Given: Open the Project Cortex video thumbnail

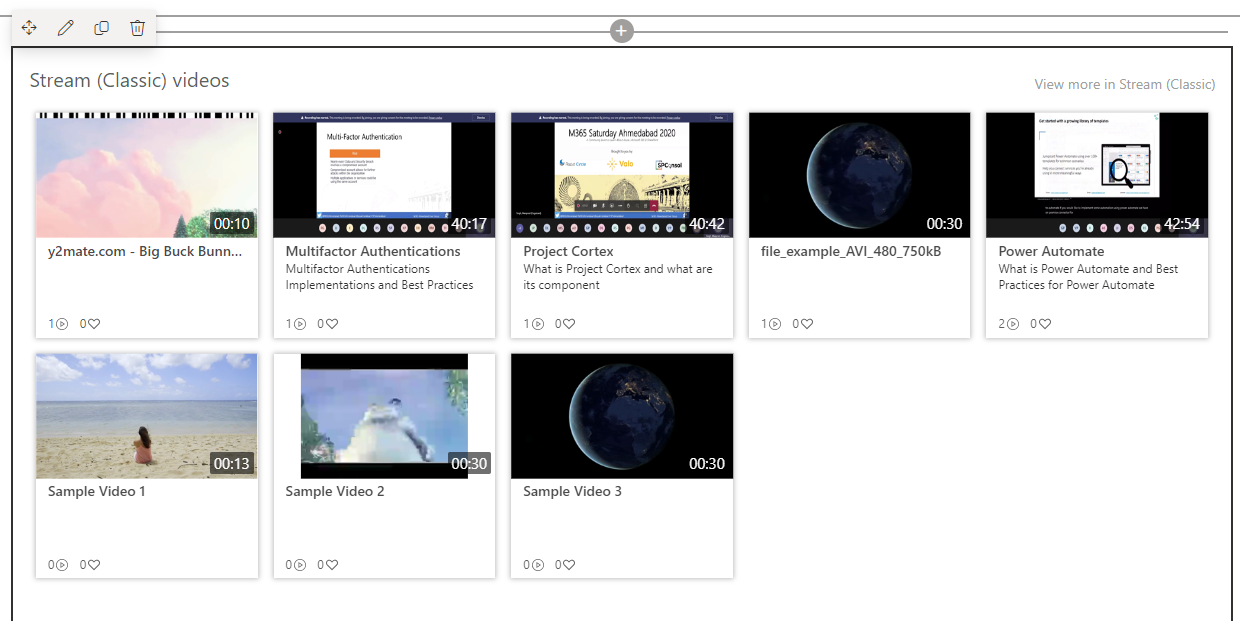Looking at the screenshot, I should pos(621,174).
